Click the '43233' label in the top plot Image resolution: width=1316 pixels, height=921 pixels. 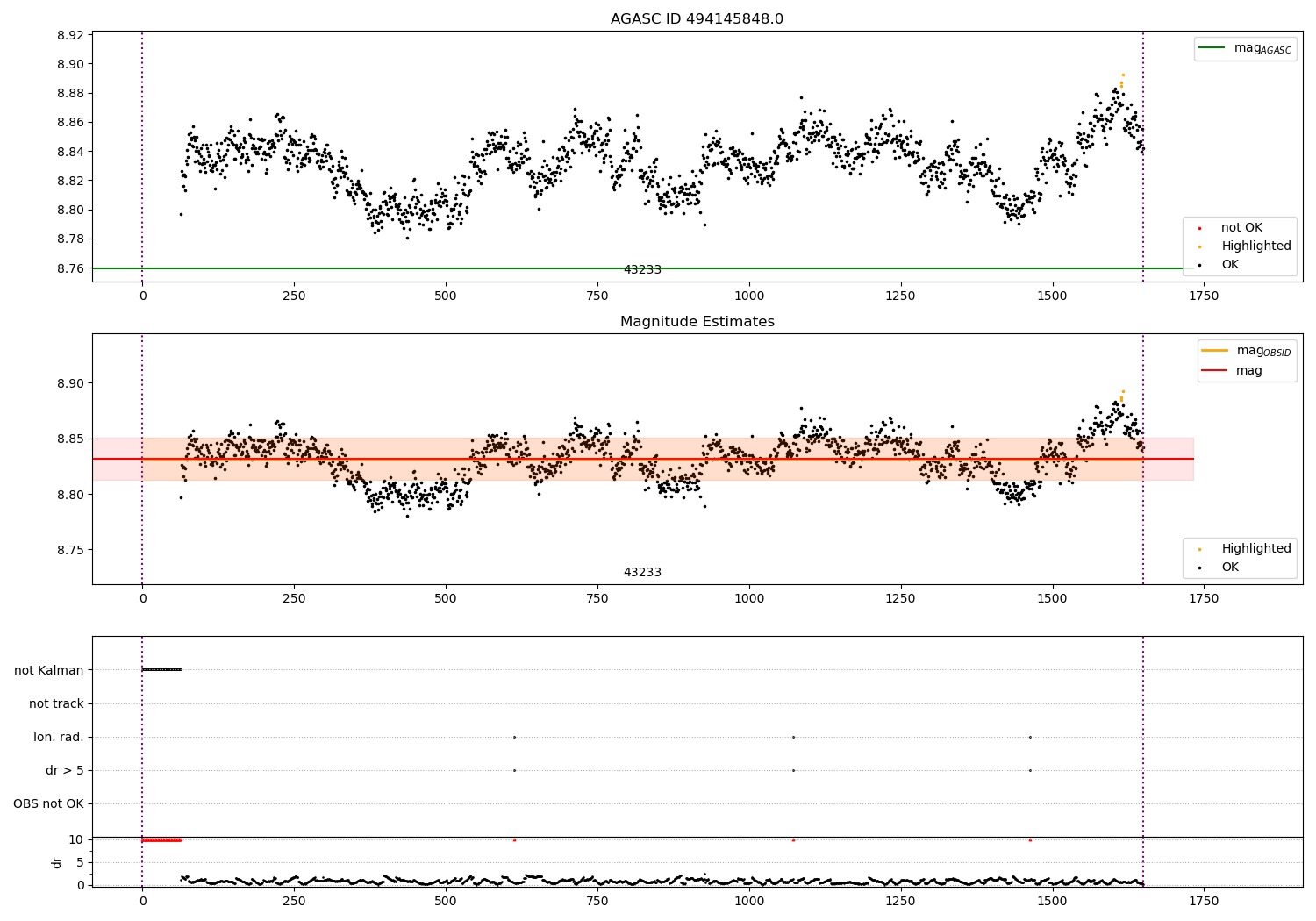pyautogui.click(x=642, y=270)
